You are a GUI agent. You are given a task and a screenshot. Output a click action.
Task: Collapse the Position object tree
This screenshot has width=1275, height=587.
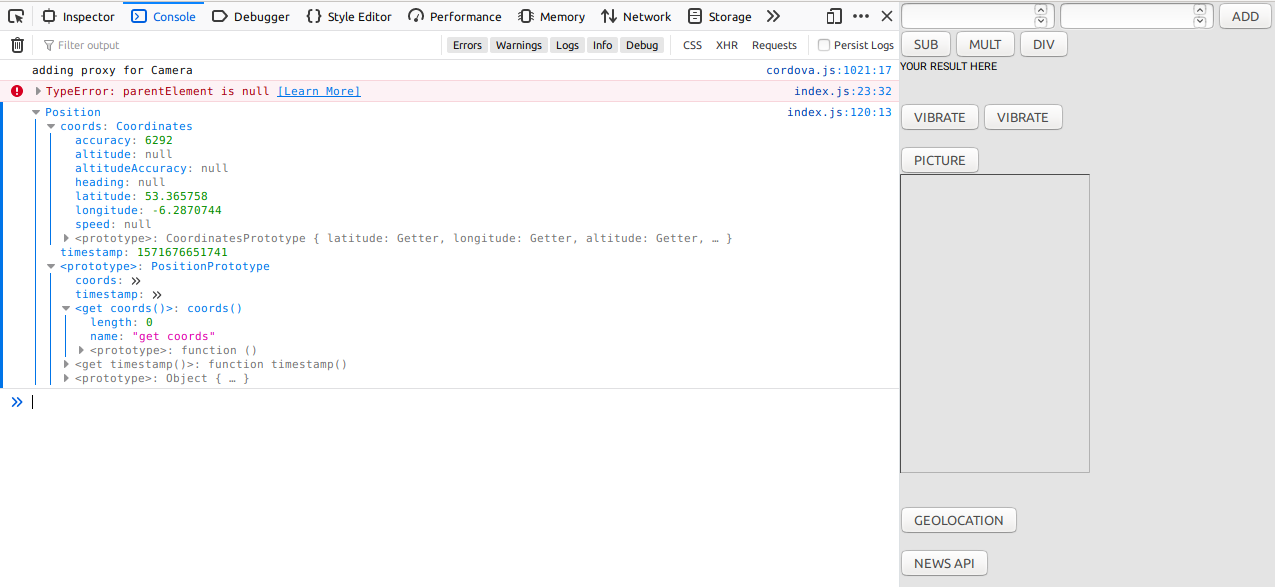[36, 112]
